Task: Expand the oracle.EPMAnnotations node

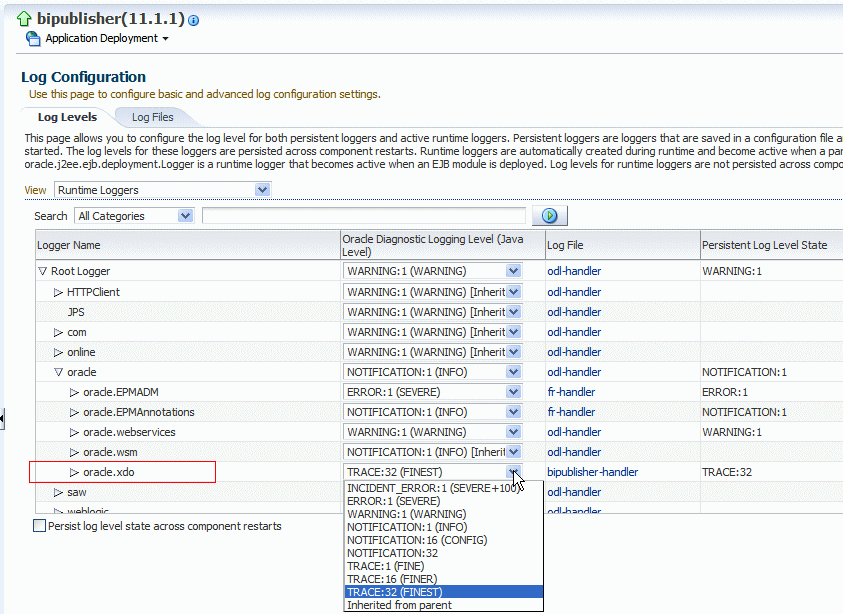Action: click(x=74, y=412)
